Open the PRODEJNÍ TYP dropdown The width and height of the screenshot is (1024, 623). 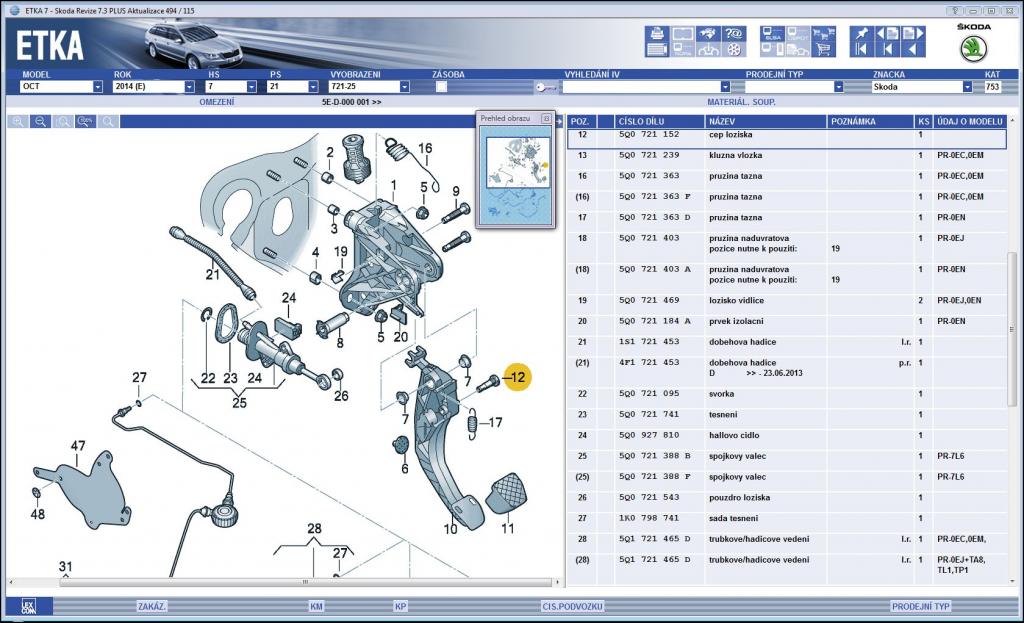point(839,87)
